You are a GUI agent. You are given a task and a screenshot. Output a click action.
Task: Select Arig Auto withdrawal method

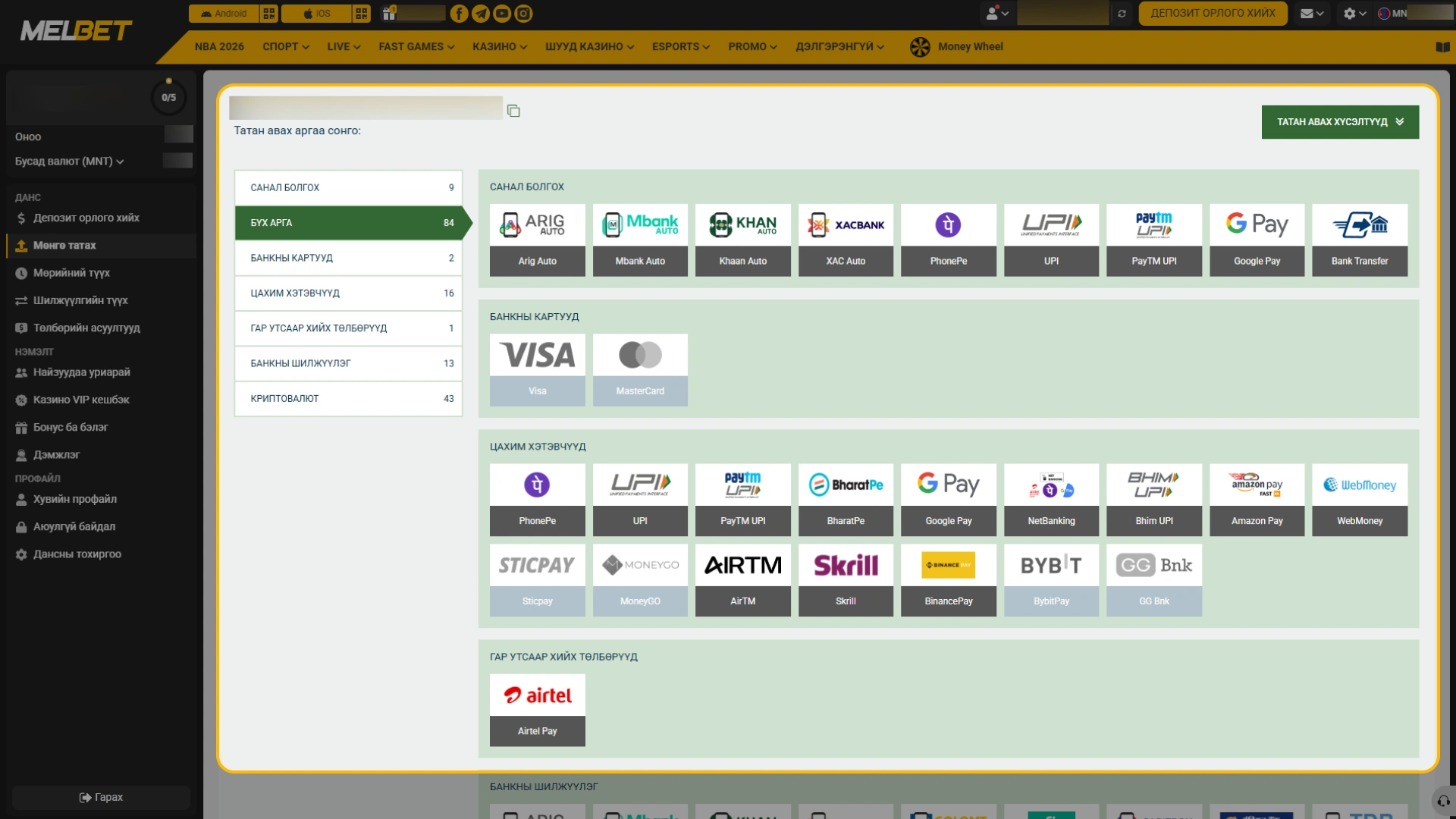pos(537,240)
